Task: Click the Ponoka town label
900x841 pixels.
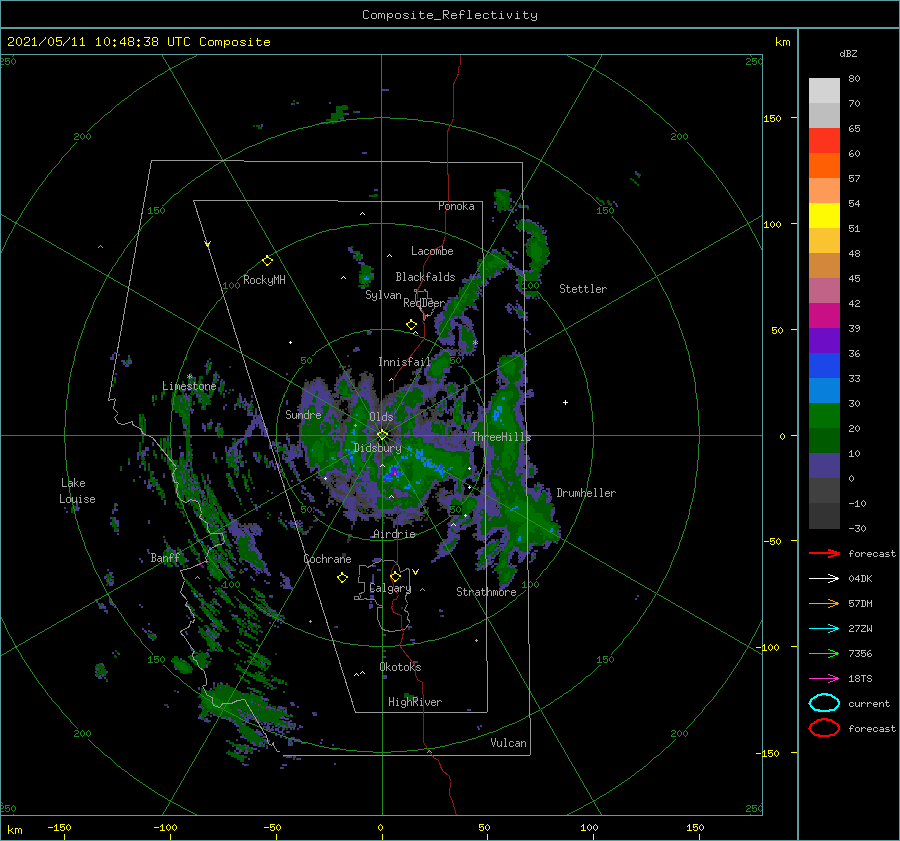Action: click(x=456, y=206)
